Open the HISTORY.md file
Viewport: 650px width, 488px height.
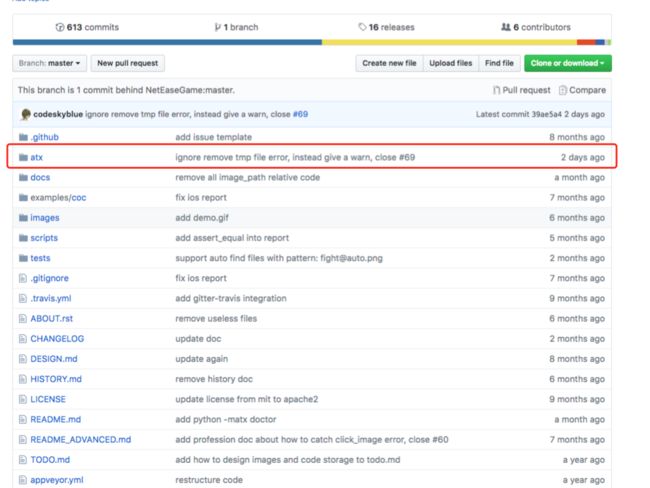pyautogui.click(x=56, y=379)
